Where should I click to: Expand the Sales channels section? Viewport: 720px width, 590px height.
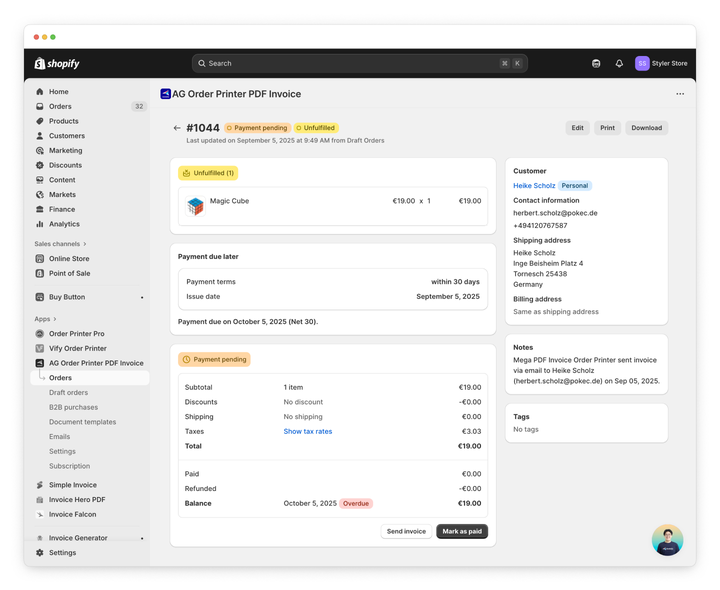(60, 244)
